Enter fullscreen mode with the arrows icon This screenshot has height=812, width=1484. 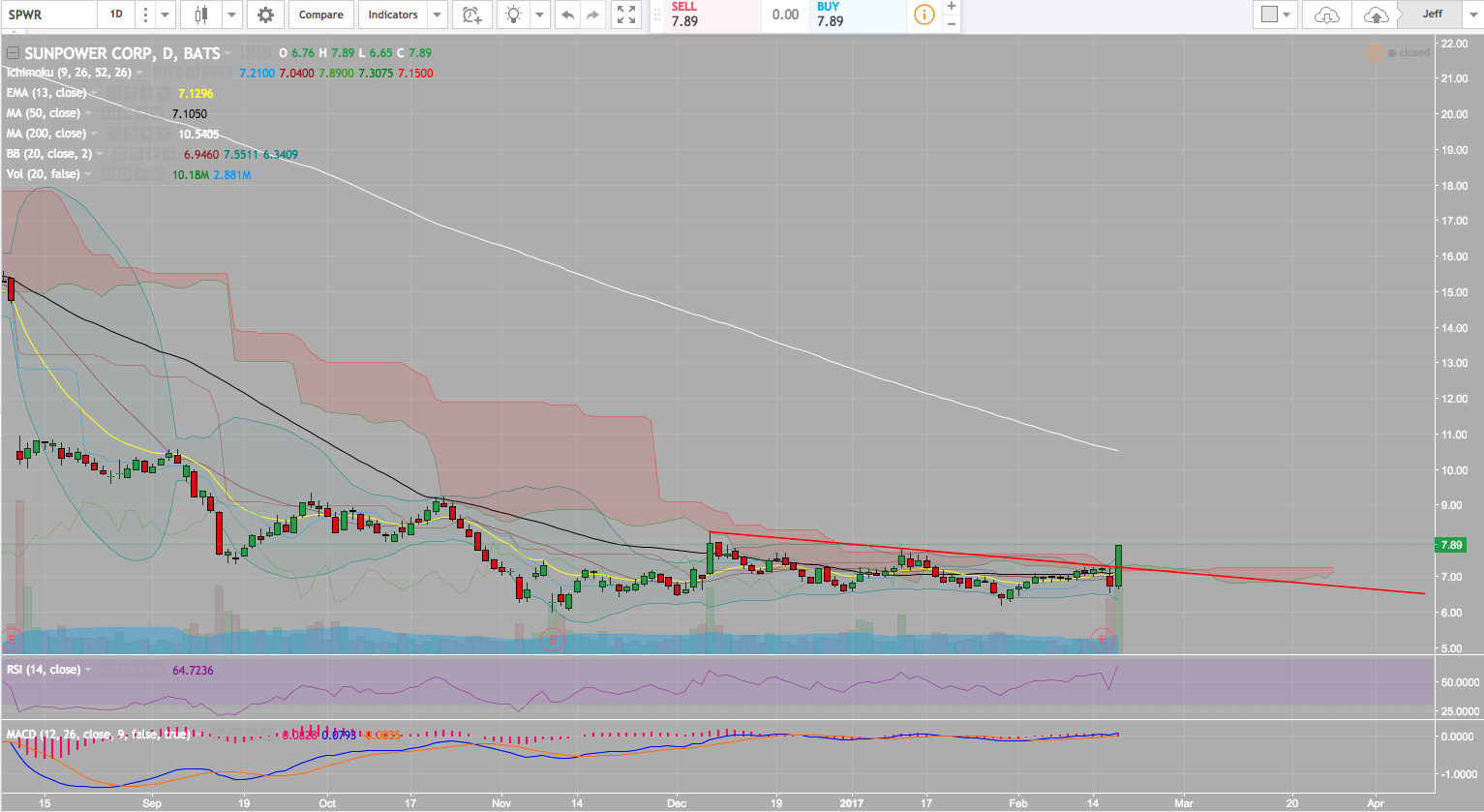tap(626, 15)
